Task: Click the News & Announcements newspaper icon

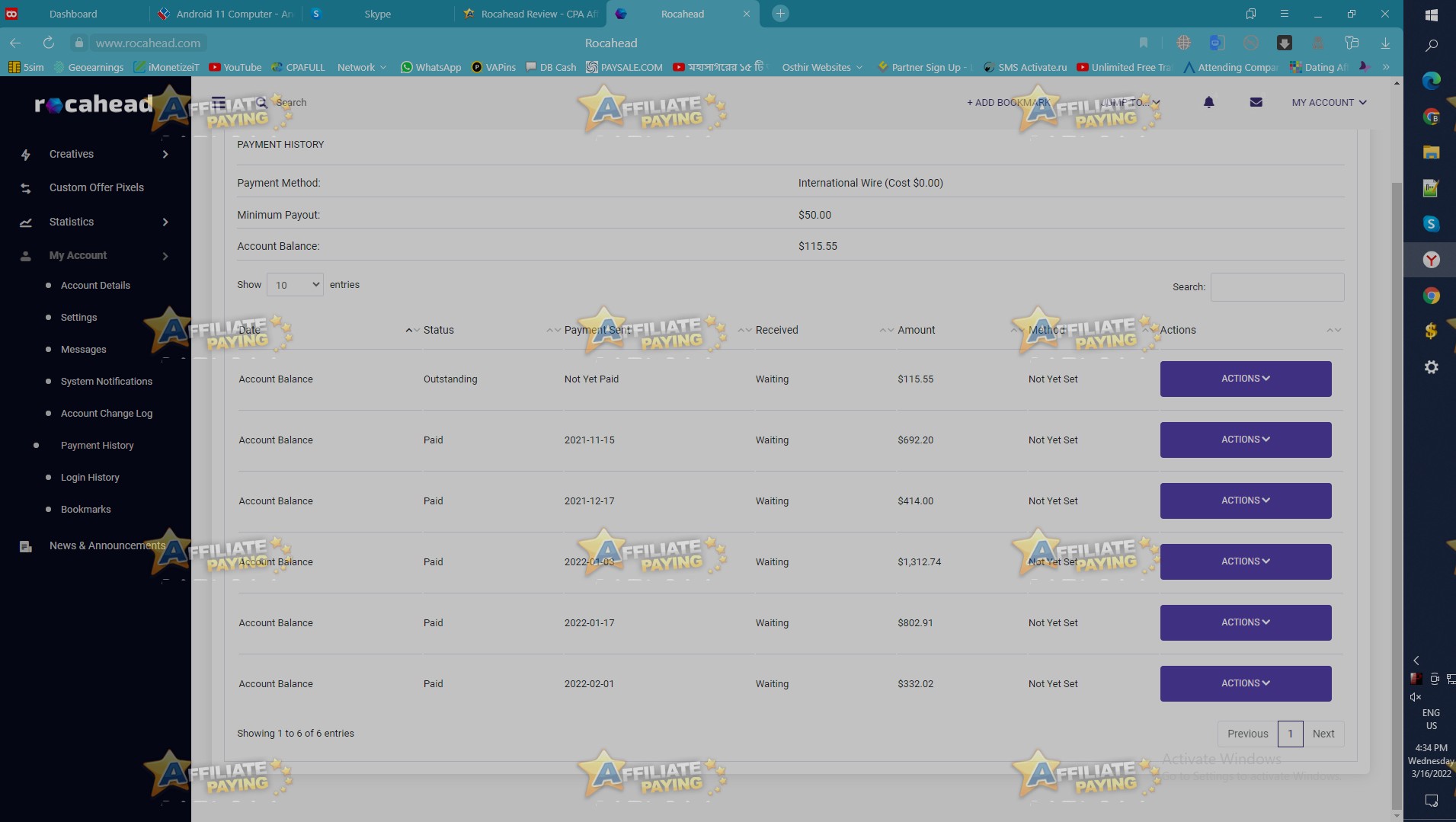Action: (26, 546)
